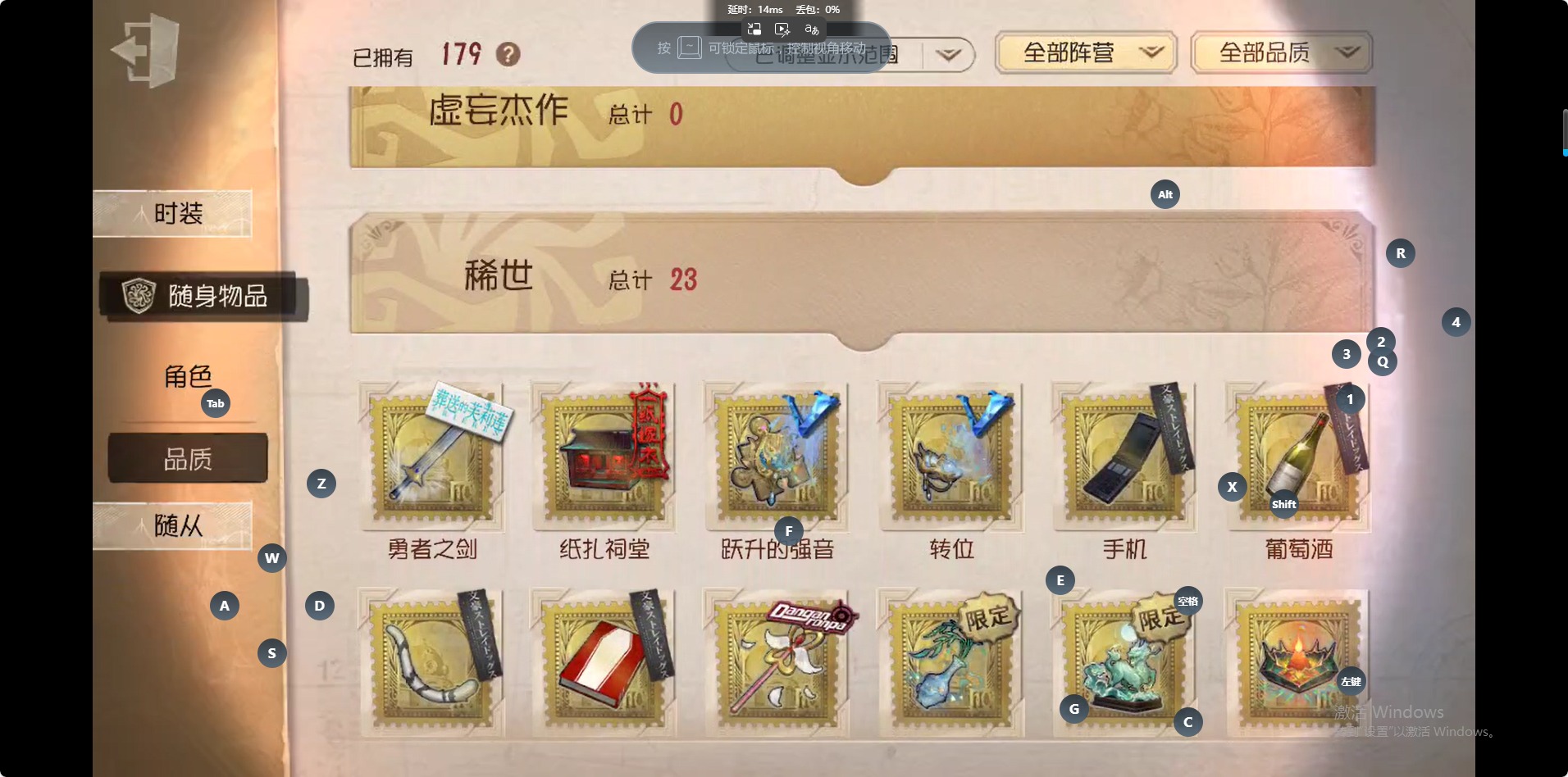Image resolution: width=1568 pixels, height=777 pixels.
Task: Select the 勇者之剑 accessory stamp
Action: point(431,453)
